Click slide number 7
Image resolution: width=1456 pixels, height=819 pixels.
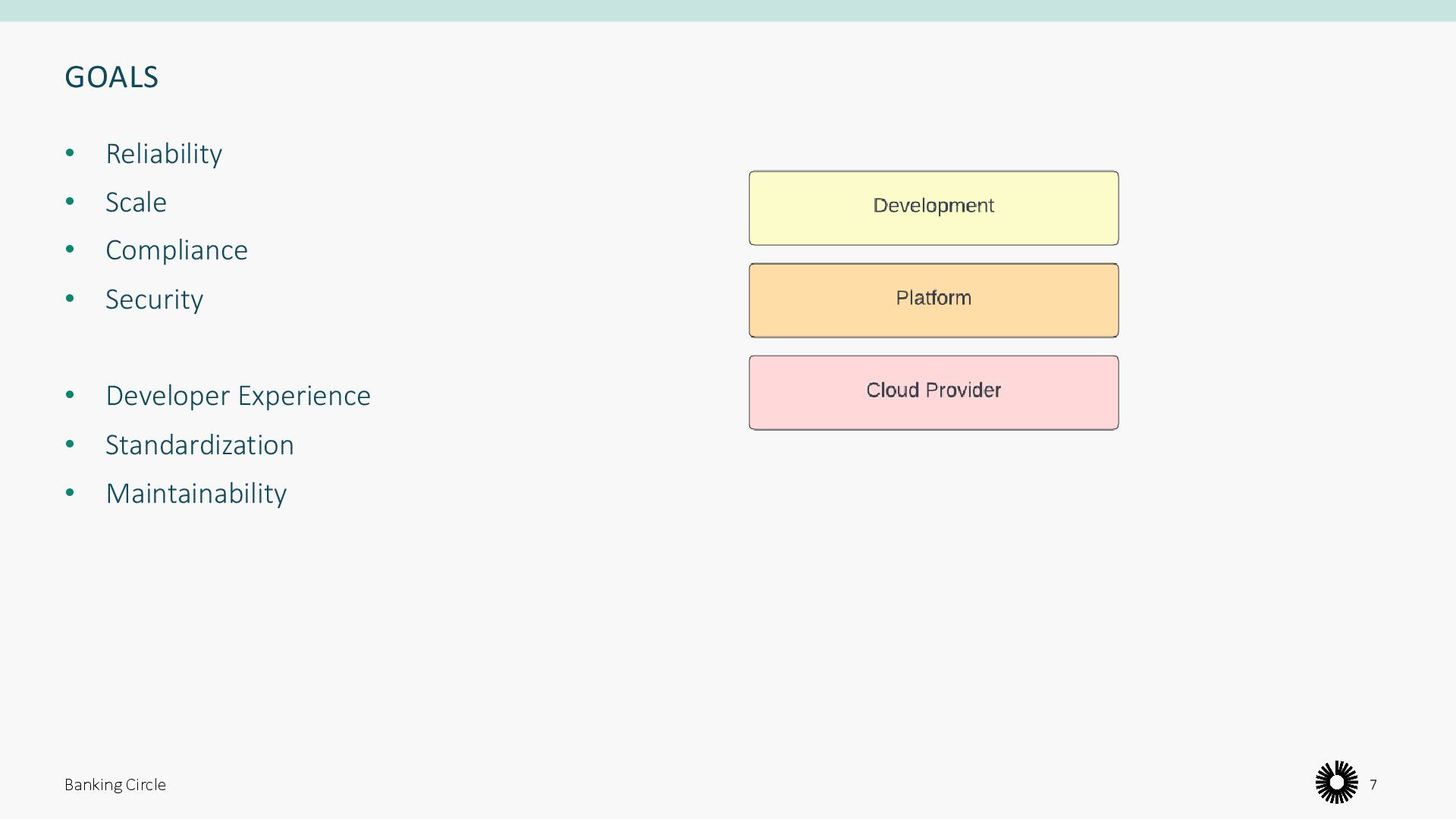(x=1373, y=785)
